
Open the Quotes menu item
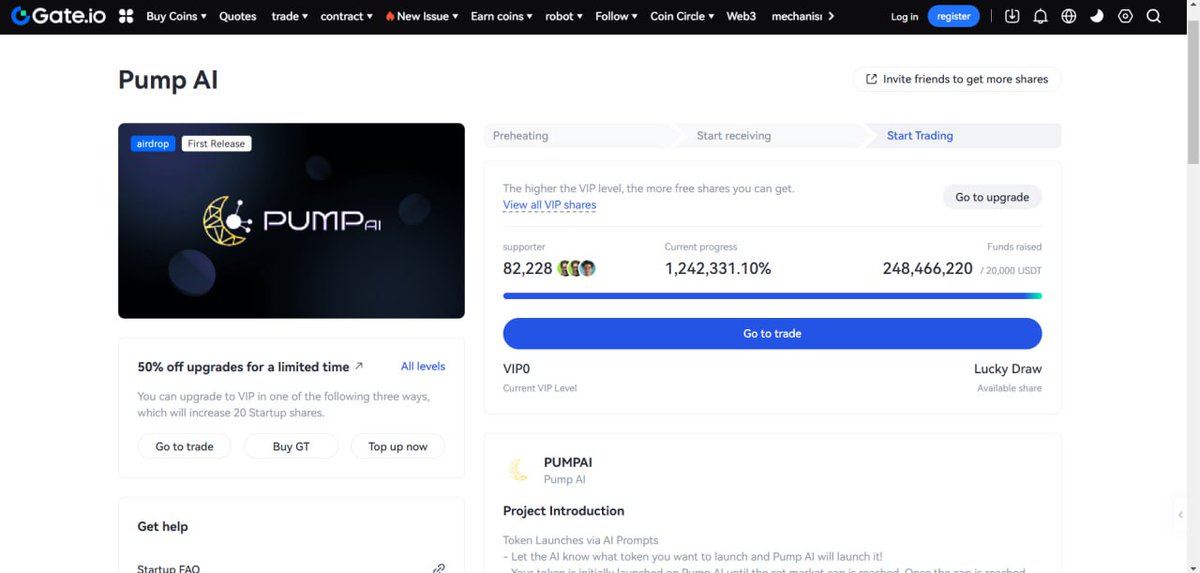coord(238,16)
